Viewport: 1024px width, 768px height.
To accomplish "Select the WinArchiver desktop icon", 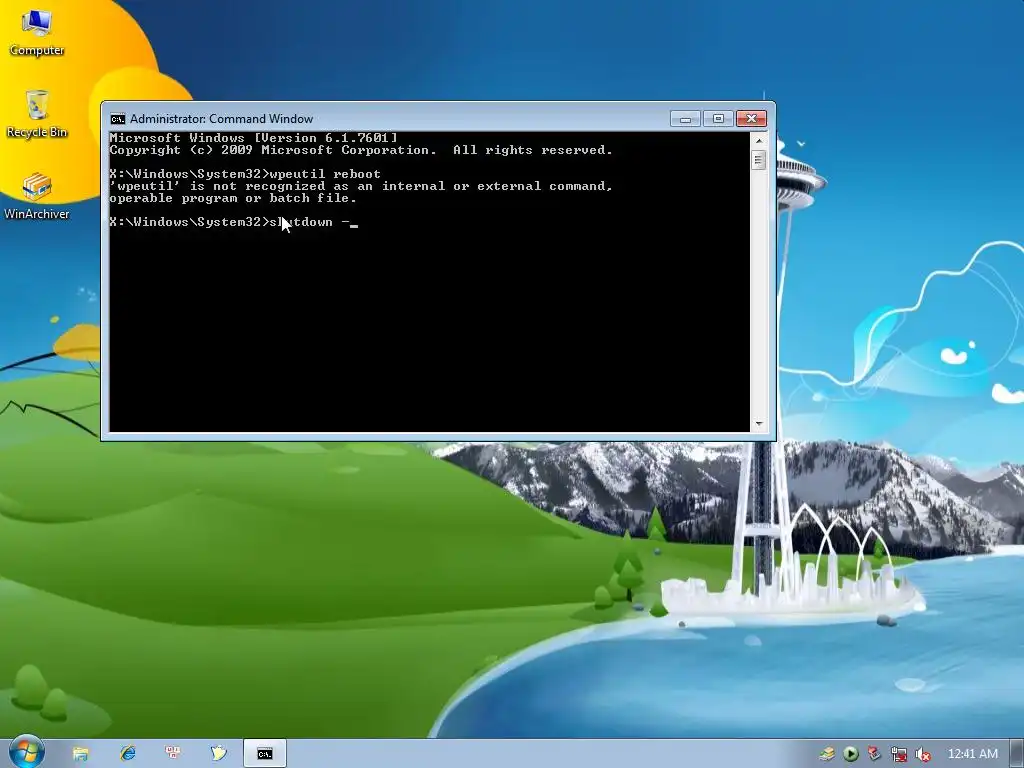I will pos(37,196).
